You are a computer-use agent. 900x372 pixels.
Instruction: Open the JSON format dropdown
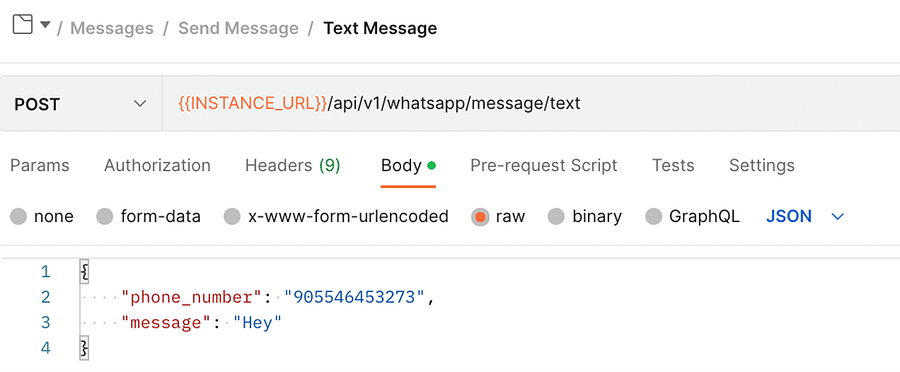805,216
